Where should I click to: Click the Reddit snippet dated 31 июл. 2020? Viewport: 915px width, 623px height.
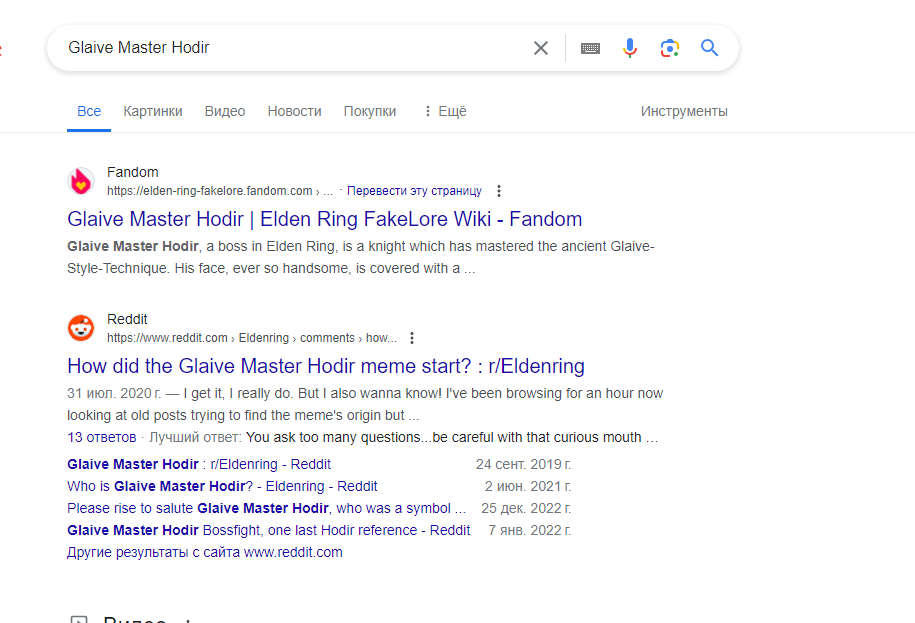(365, 404)
